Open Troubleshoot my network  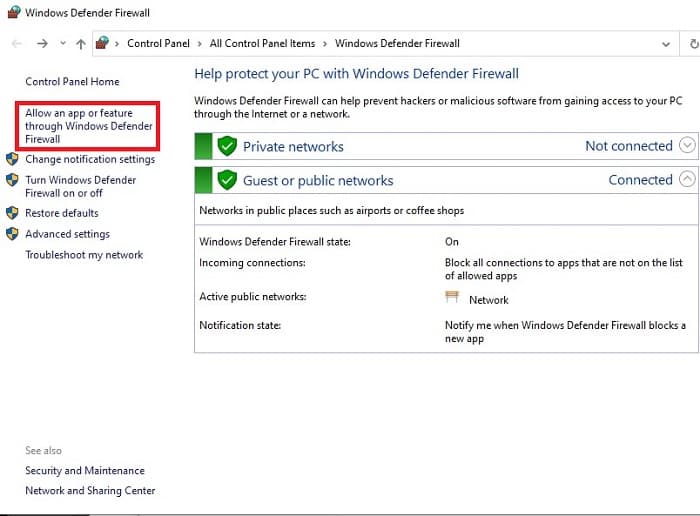84,255
